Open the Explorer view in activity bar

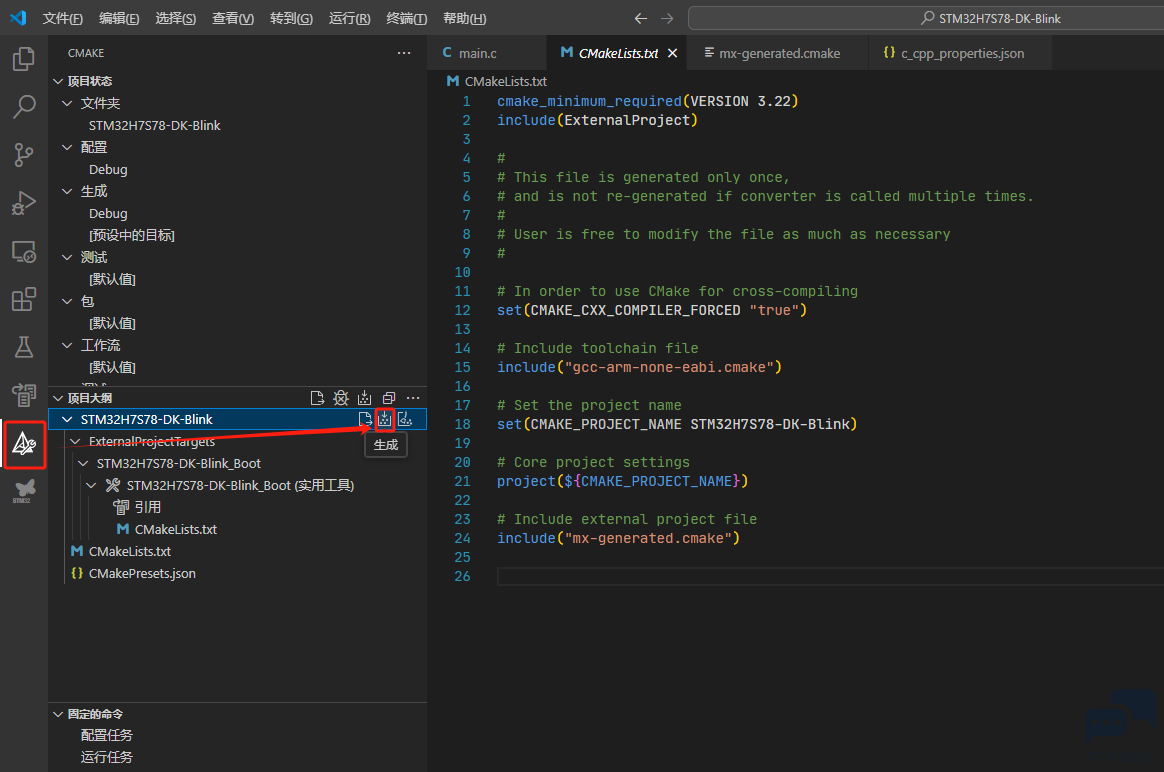pyautogui.click(x=24, y=59)
